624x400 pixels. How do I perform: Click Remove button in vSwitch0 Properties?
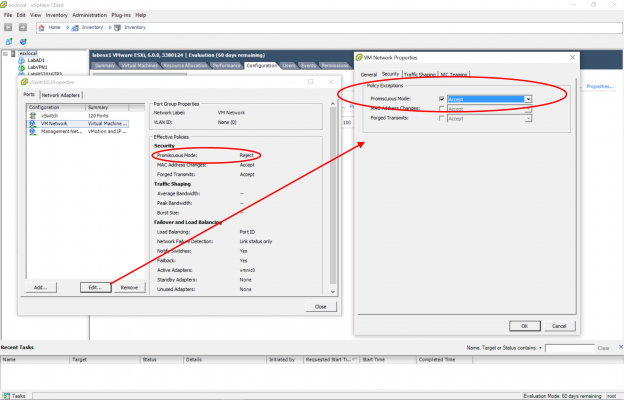coord(129,287)
